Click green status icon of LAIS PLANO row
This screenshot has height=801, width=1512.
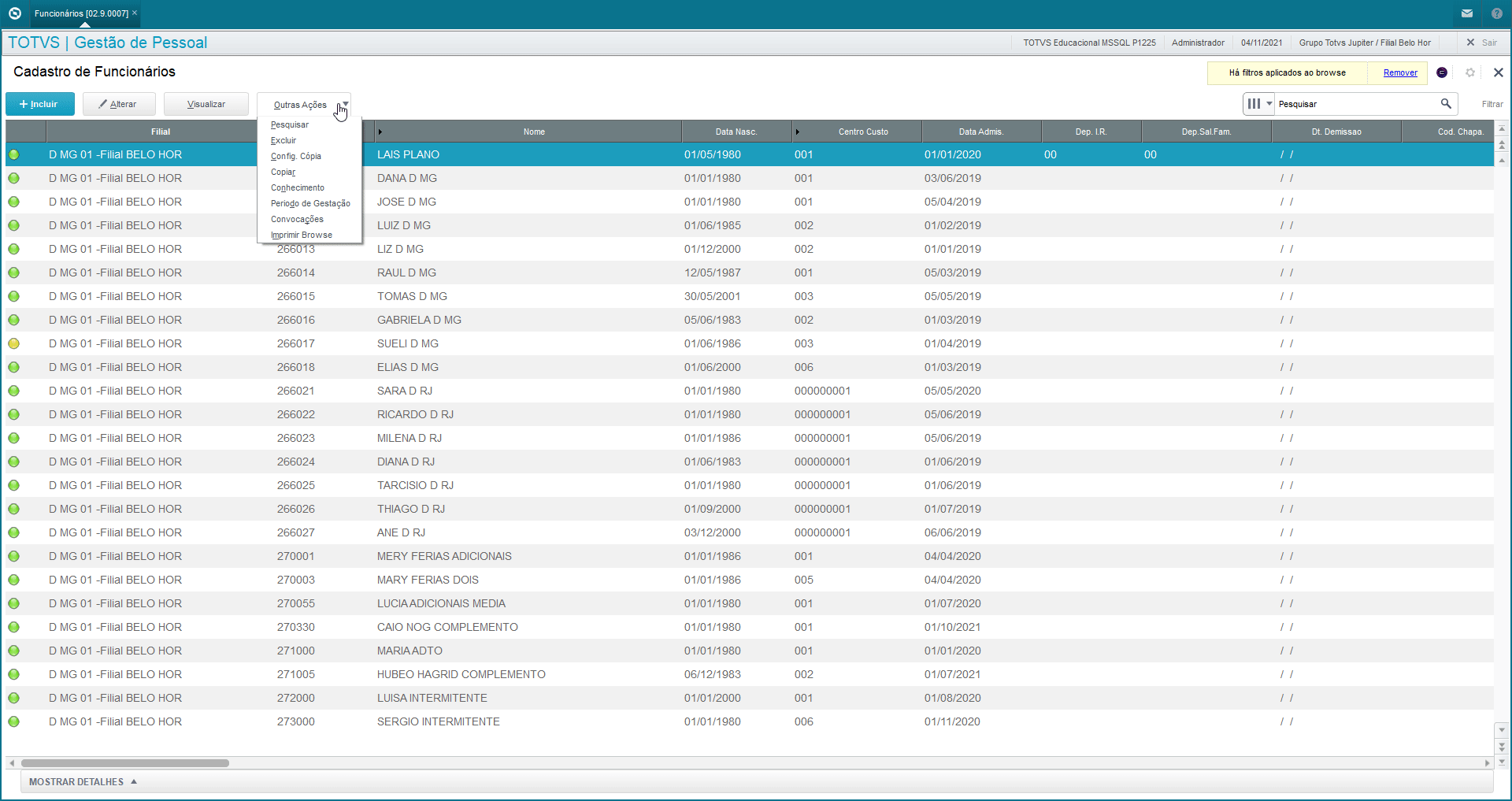(x=13, y=154)
